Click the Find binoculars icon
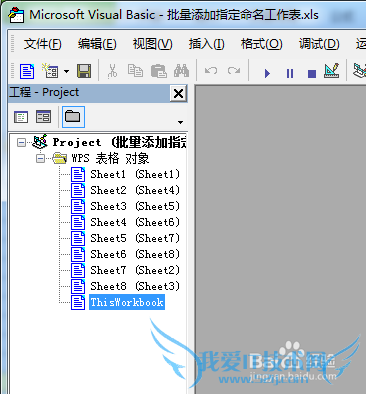The image size is (366, 394). [182, 71]
